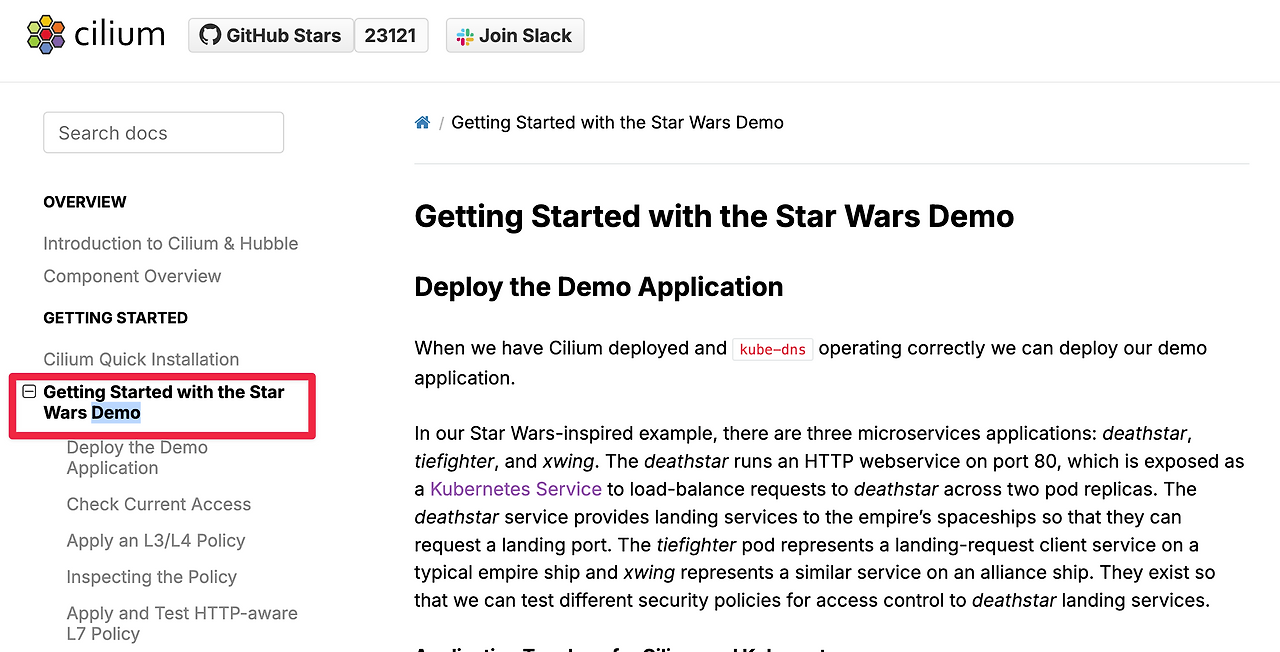
Task: Click the GETTING STARTED sidebar heading
Action: (x=116, y=318)
